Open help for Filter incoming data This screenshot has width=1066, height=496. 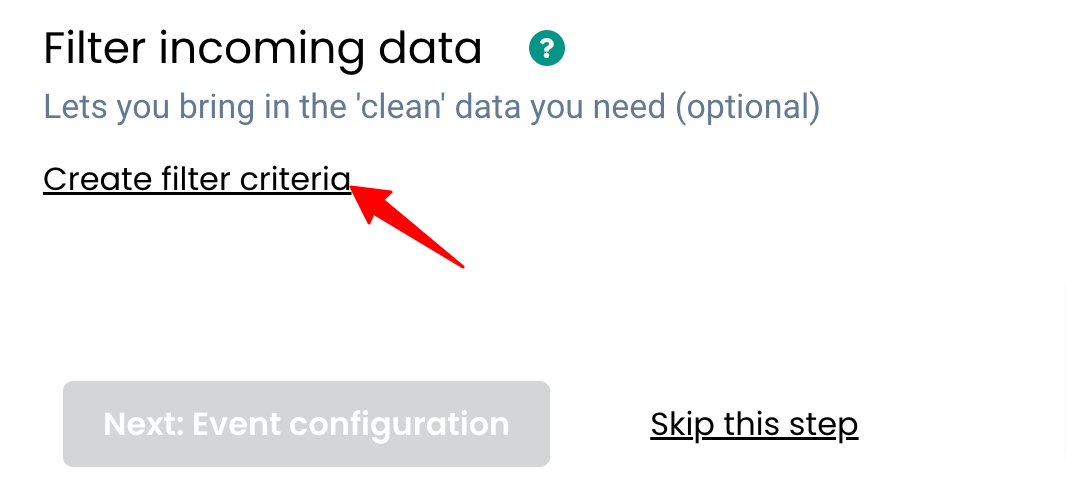[x=548, y=48]
